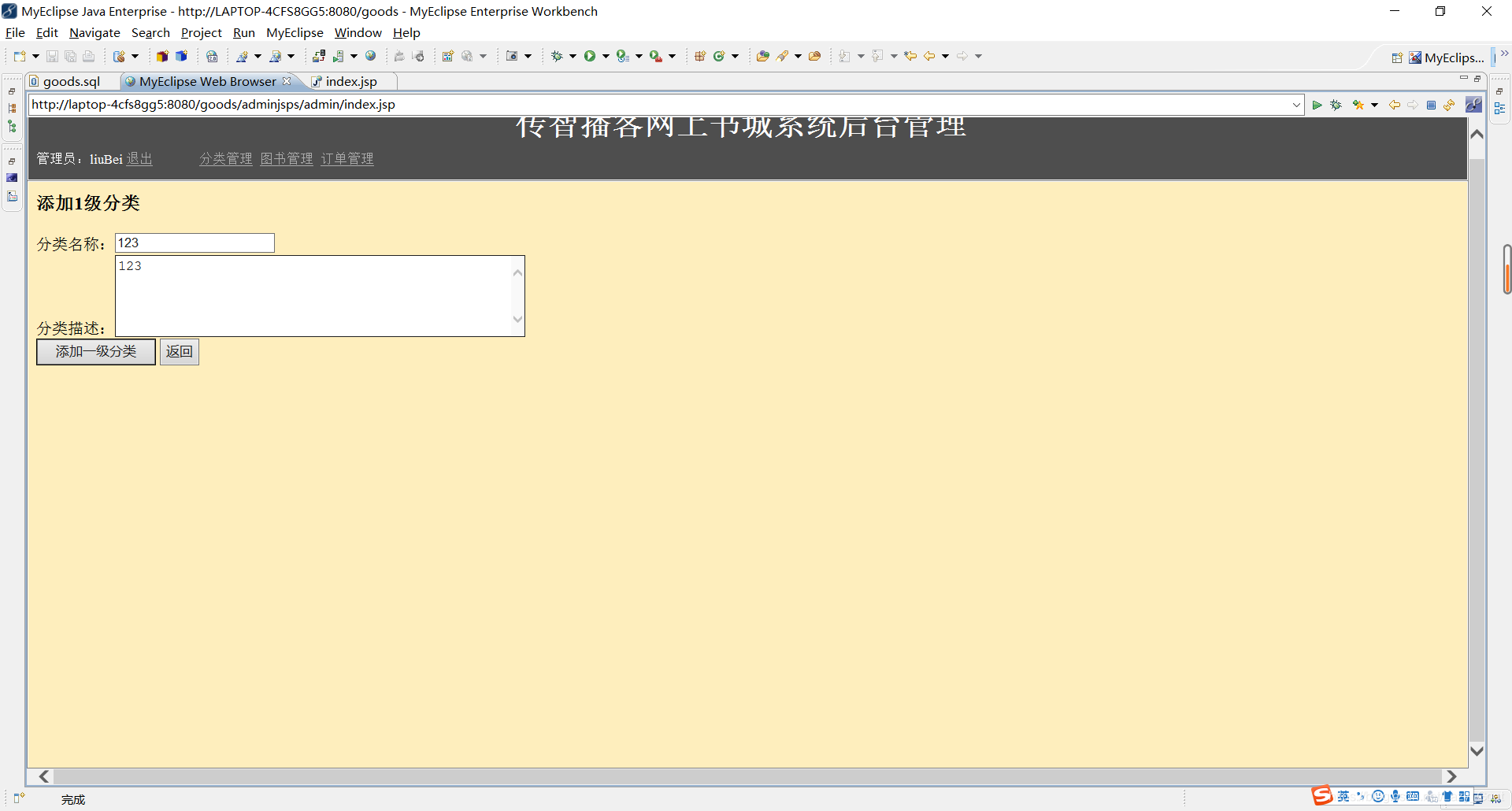The height and width of the screenshot is (811, 1512).
Task: Click the horizontal scrollbar right arrow
Action: (1451, 776)
